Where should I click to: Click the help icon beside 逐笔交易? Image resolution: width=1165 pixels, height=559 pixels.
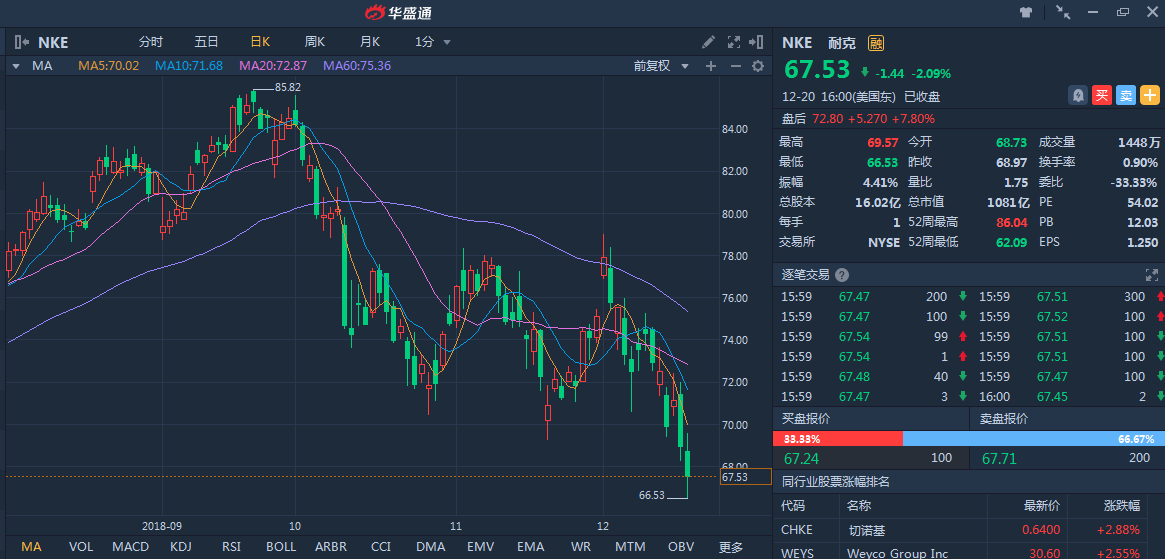click(x=842, y=275)
